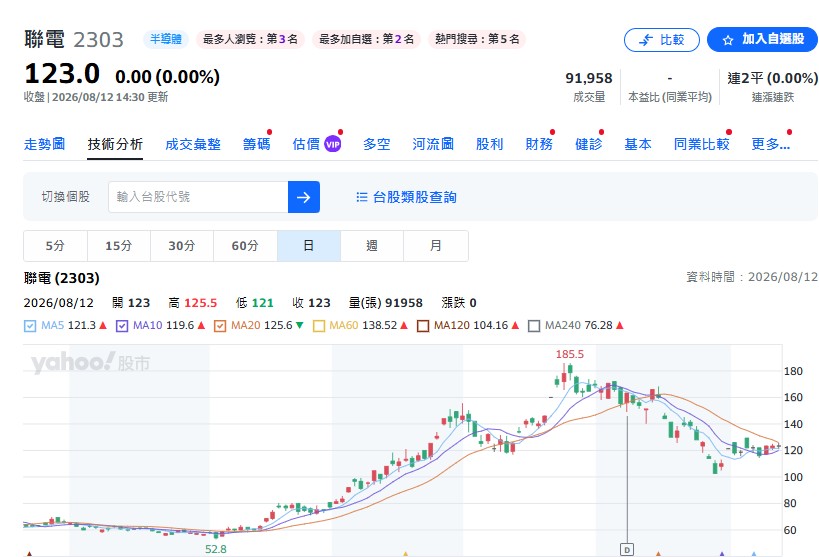This screenshot has height=557, width=819.
Task: Select 60分 chart interval
Action: [245, 246]
